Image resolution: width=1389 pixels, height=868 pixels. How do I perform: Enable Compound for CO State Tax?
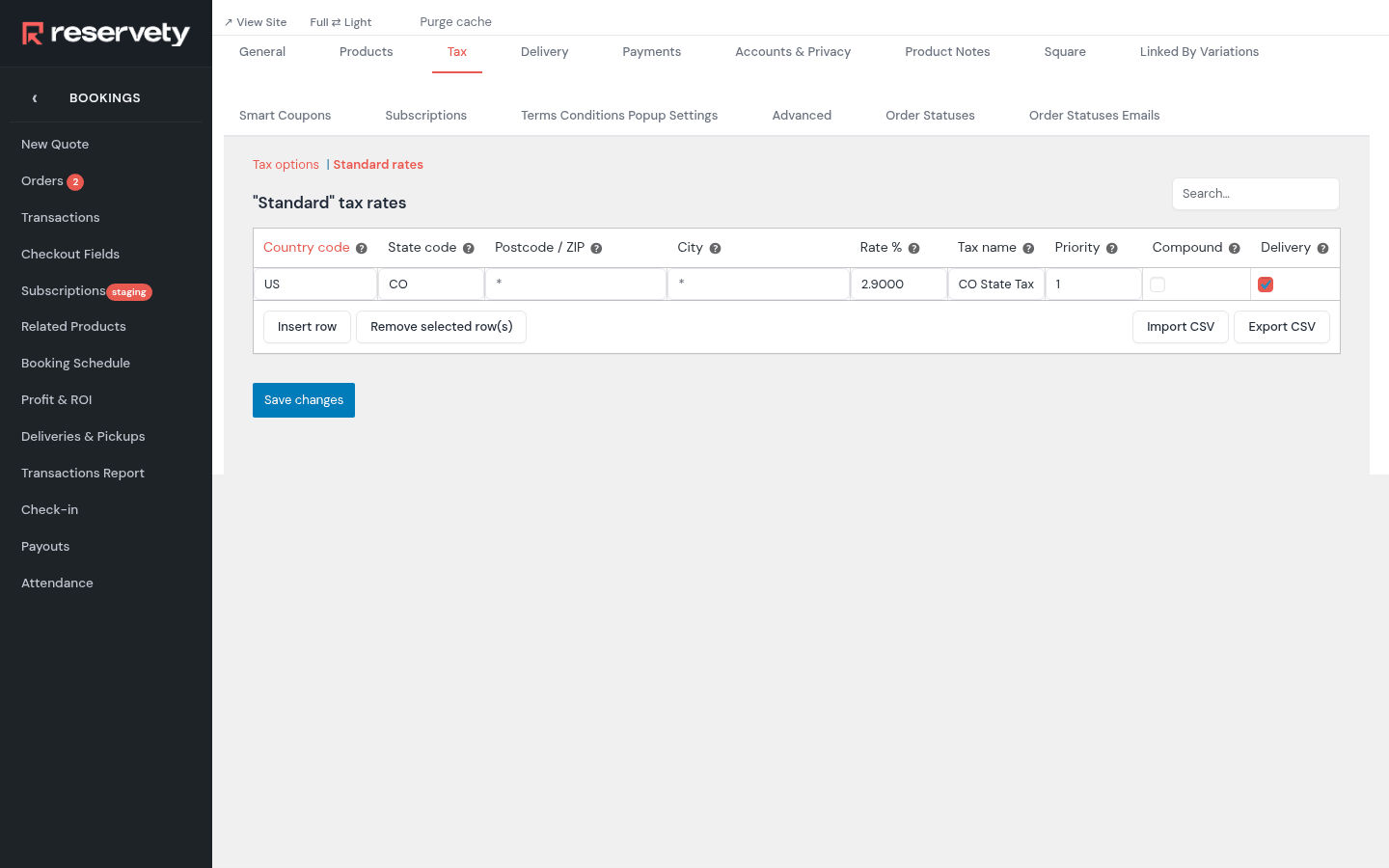point(1157,285)
